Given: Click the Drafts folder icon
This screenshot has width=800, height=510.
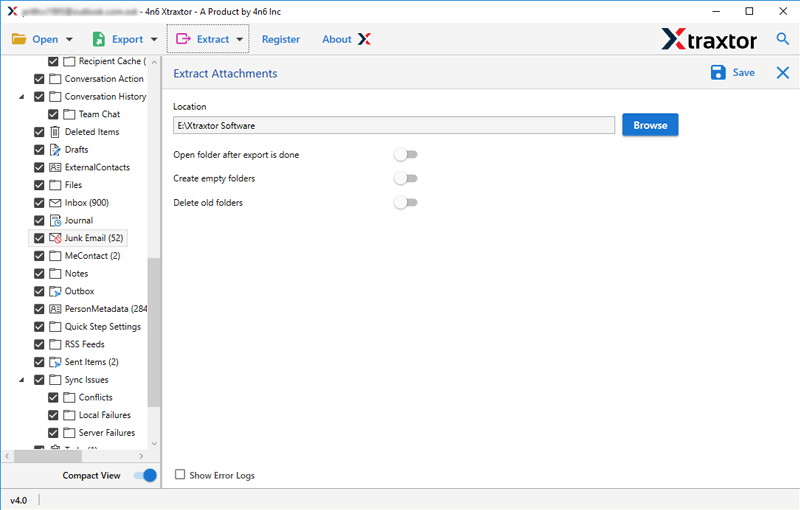Looking at the screenshot, I should click(x=55, y=150).
